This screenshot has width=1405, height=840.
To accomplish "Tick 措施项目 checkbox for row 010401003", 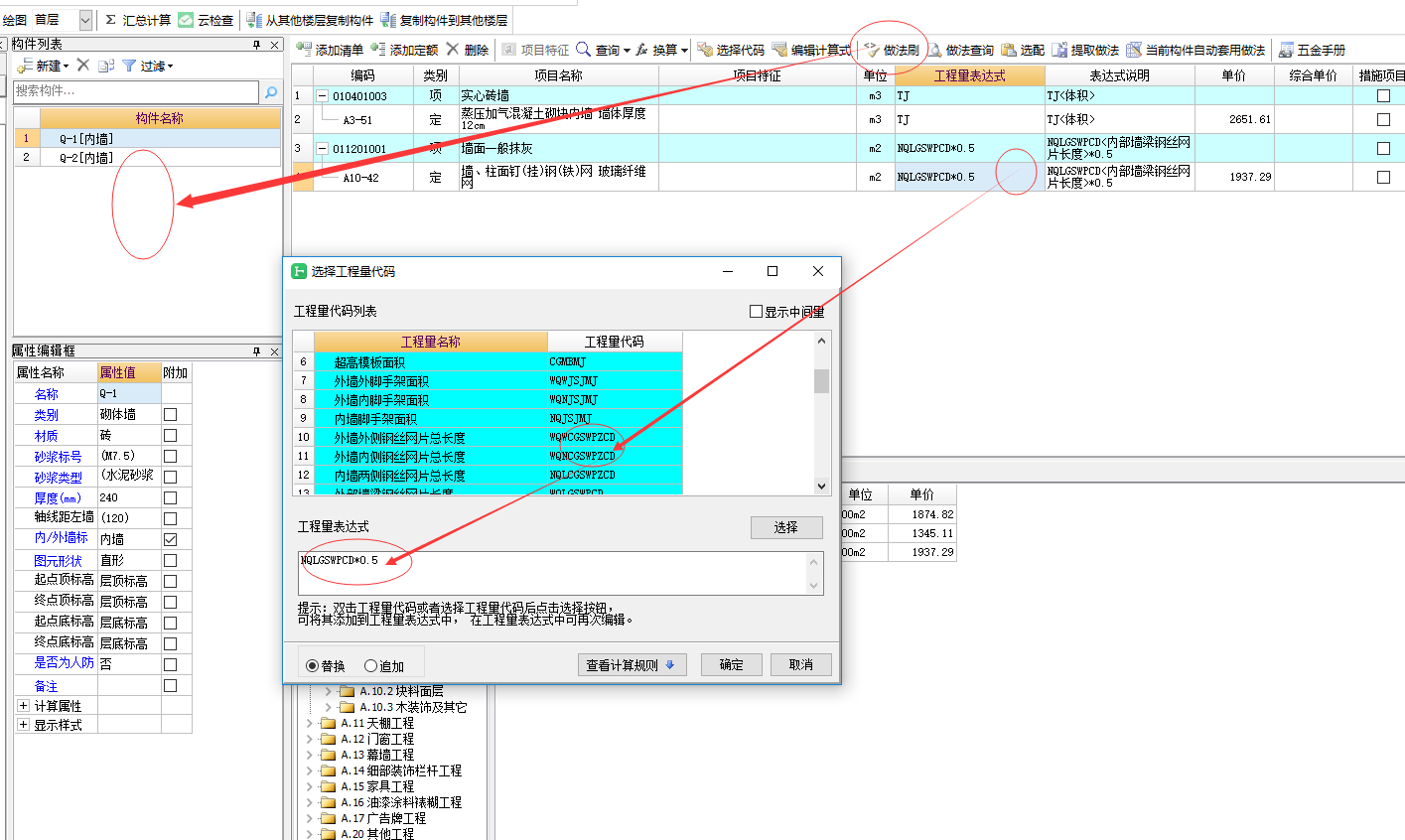I will 1383,96.
